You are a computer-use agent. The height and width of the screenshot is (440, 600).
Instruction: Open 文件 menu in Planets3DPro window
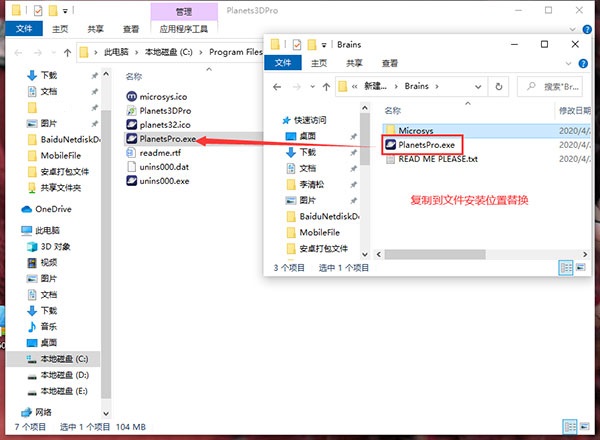pyautogui.click(x=24, y=29)
